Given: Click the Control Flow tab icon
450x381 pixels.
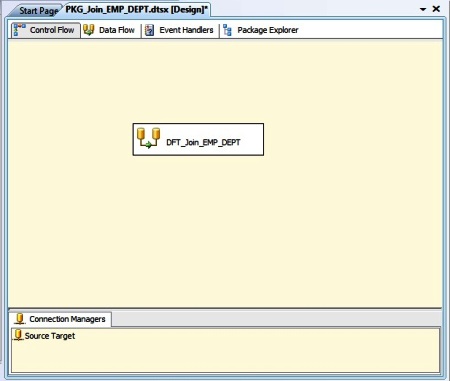Looking at the screenshot, I should [19, 30].
